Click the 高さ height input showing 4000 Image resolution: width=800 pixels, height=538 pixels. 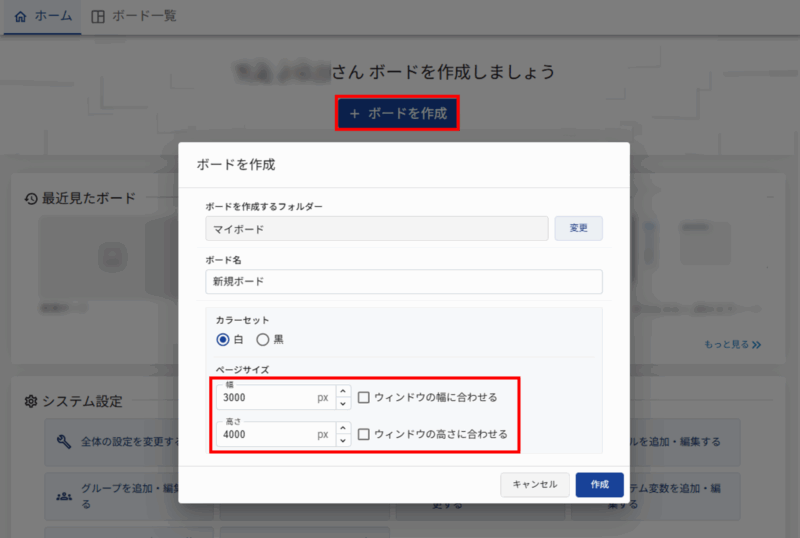pos(276,434)
